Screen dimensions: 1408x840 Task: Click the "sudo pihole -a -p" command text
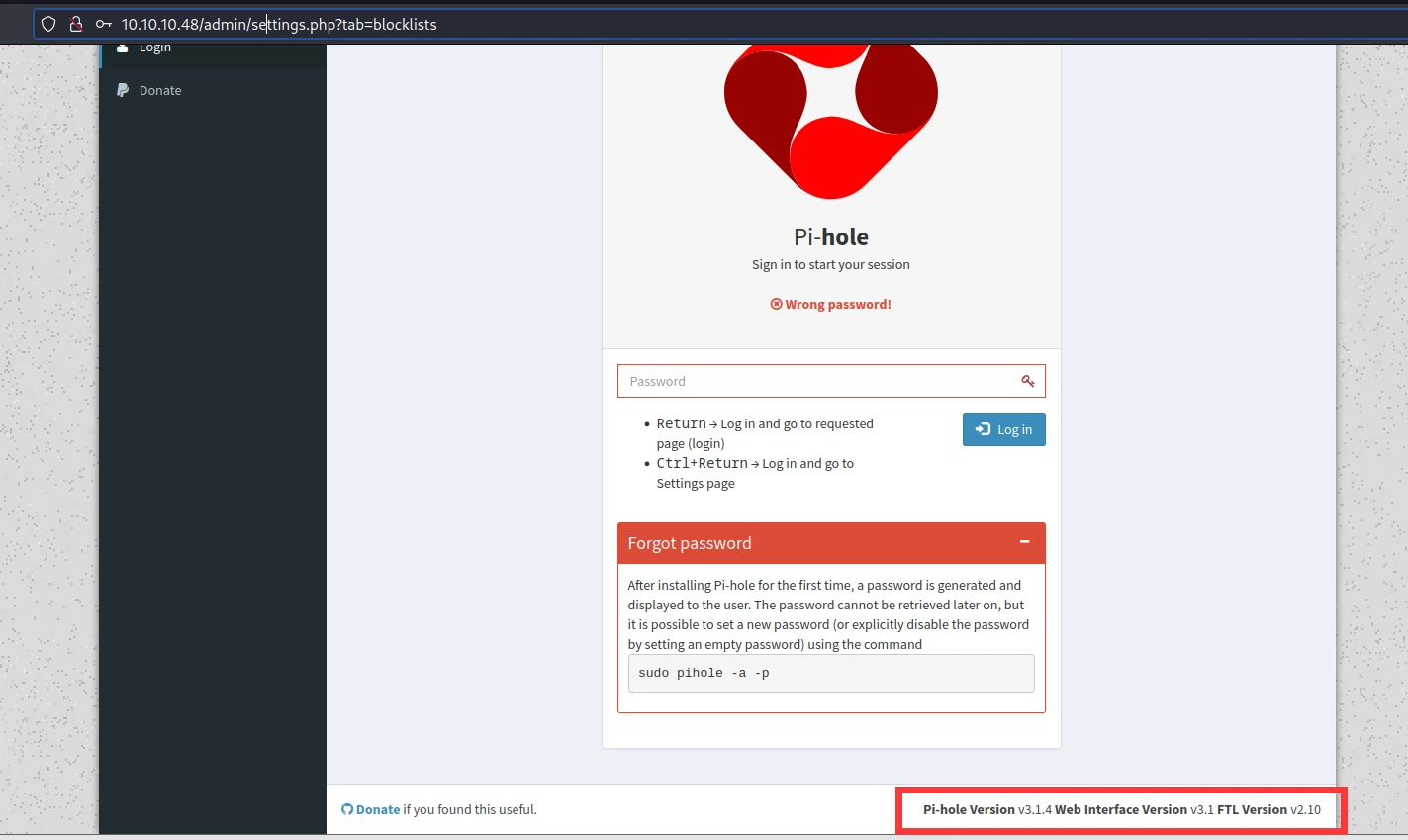pos(704,673)
